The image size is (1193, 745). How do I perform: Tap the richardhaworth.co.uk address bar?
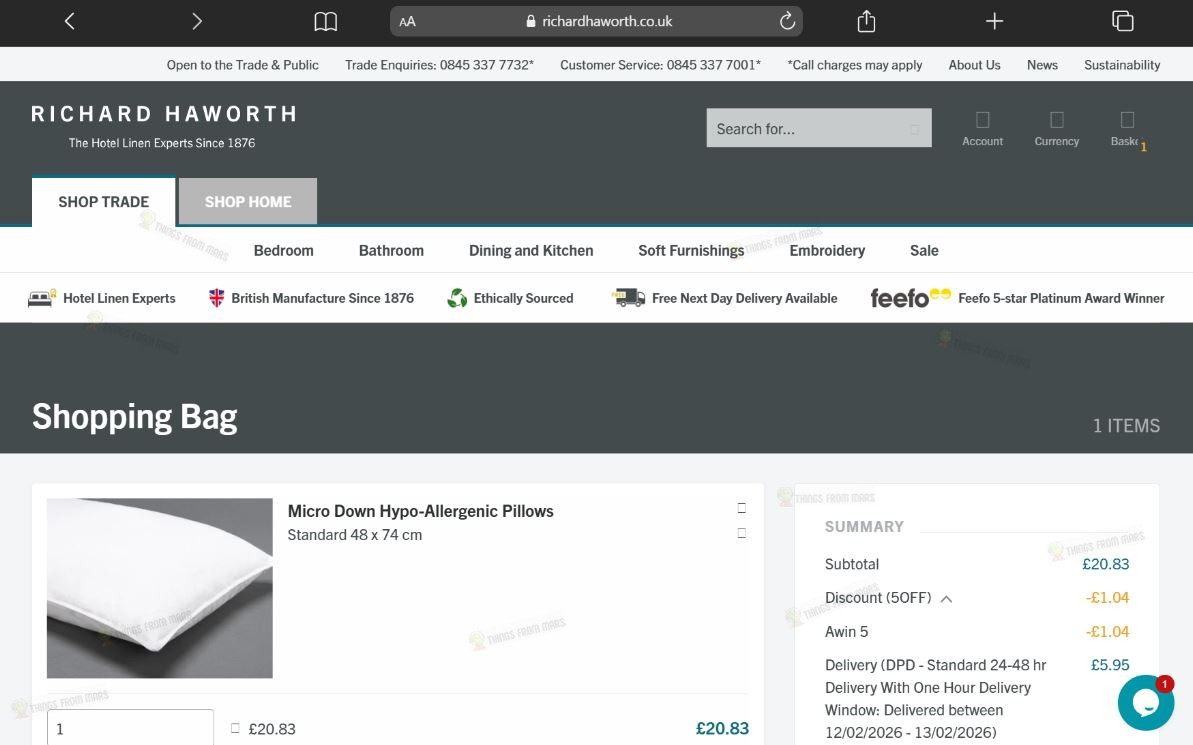(596, 21)
